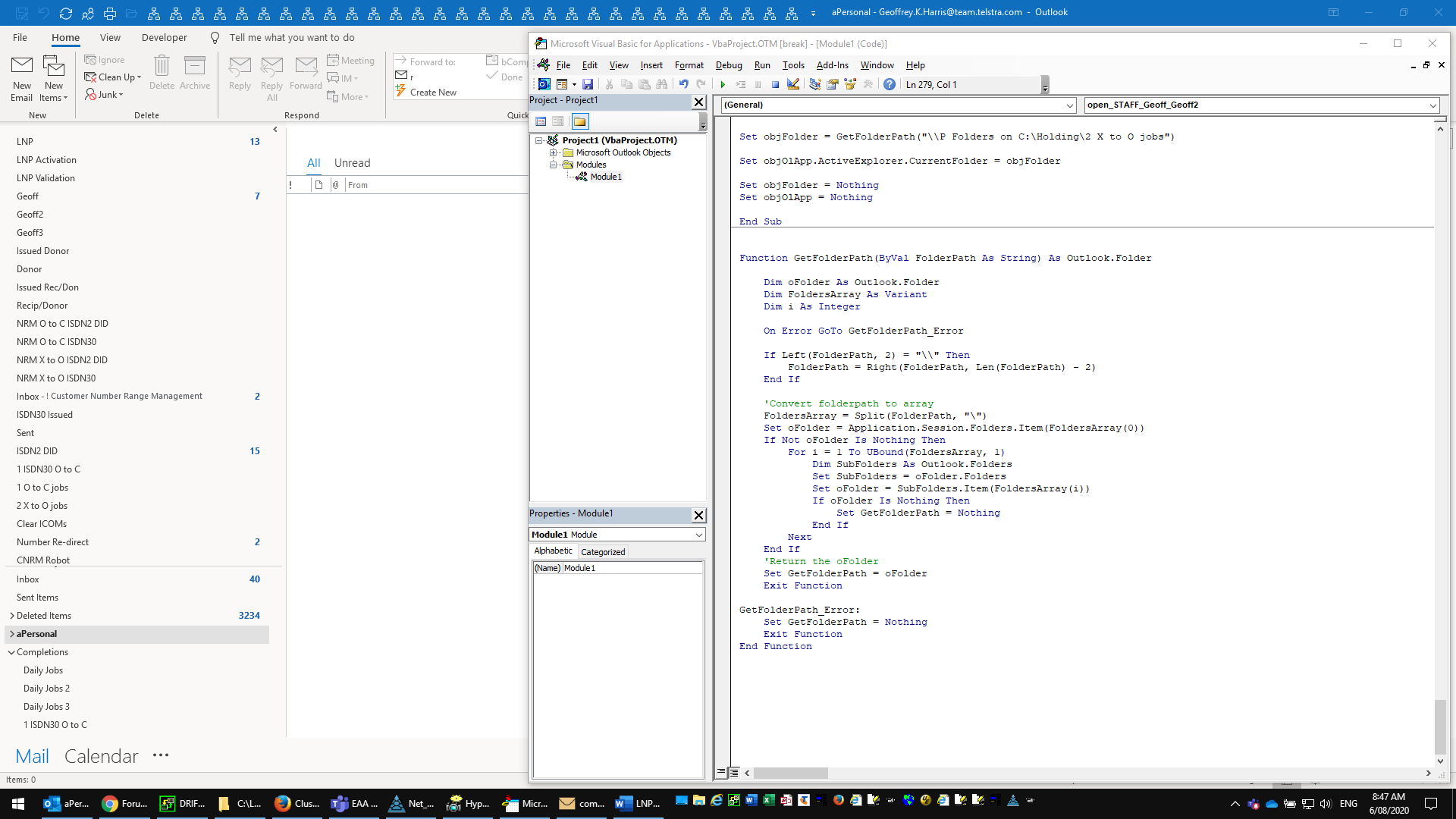Undo the last edit in VBA editor
Image resolution: width=1456 pixels, height=819 pixels.
coord(684,84)
